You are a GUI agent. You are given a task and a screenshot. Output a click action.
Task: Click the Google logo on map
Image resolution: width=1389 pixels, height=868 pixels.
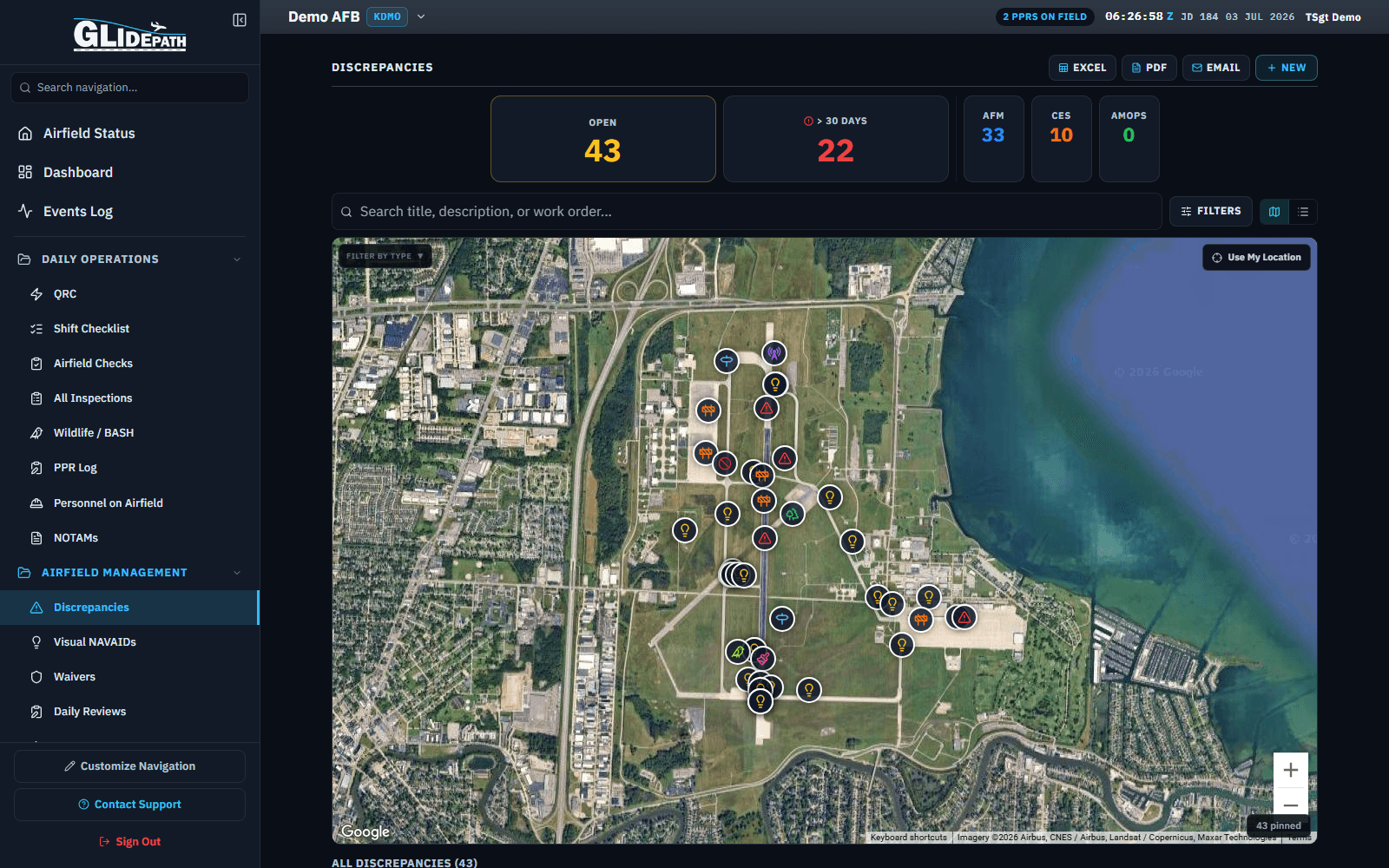pos(365,832)
